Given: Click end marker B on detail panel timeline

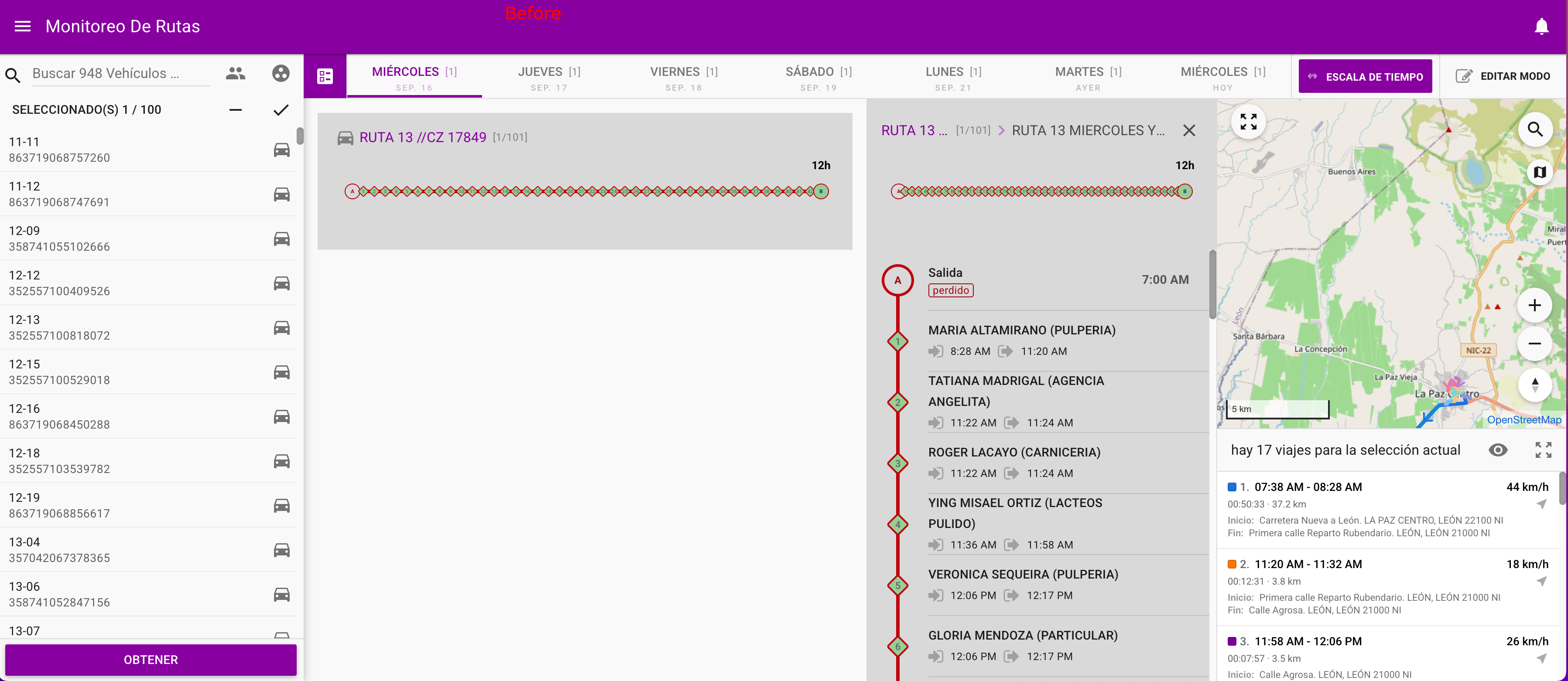Looking at the screenshot, I should 1185,191.
